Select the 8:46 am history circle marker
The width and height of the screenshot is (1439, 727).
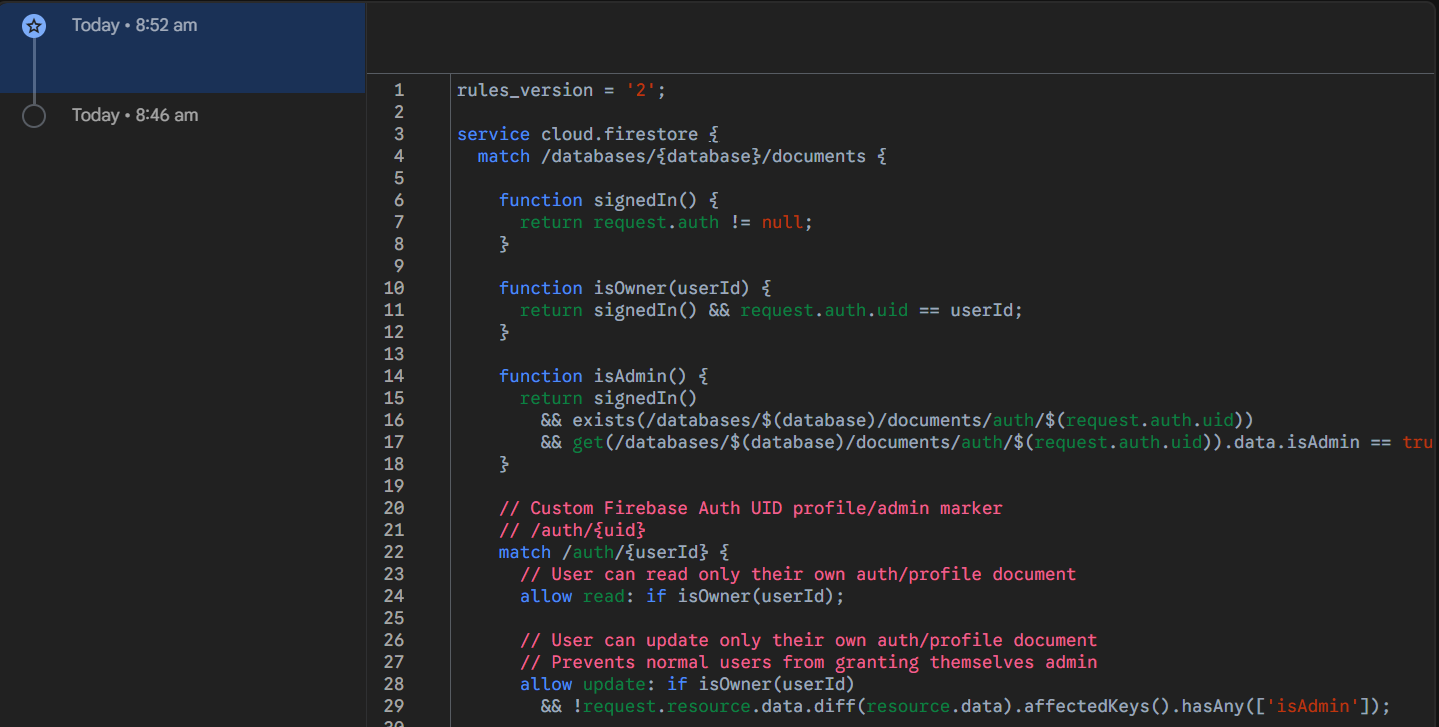34,116
